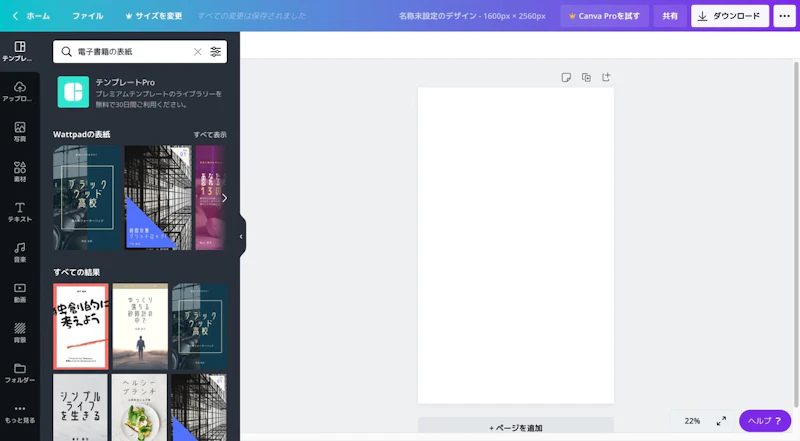Select beige cover with walking man
The height and width of the screenshot is (441, 800).
click(x=140, y=326)
